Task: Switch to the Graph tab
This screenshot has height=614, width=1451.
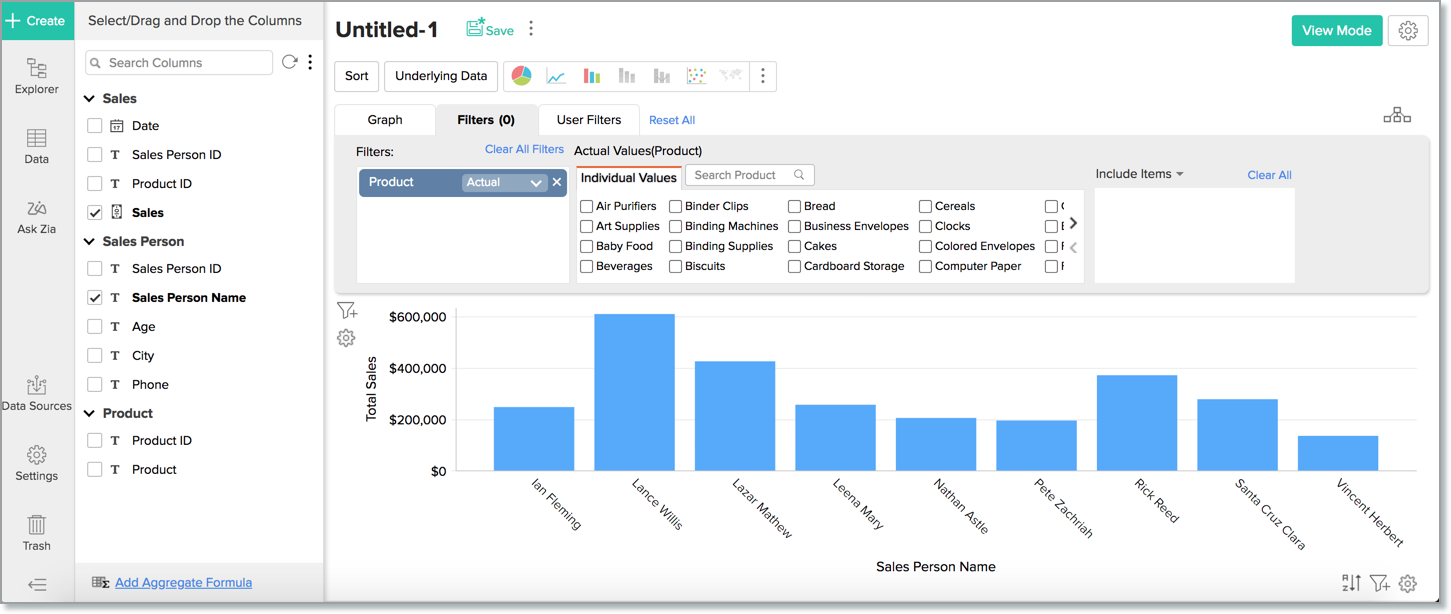Action: click(x=385, y=120)
